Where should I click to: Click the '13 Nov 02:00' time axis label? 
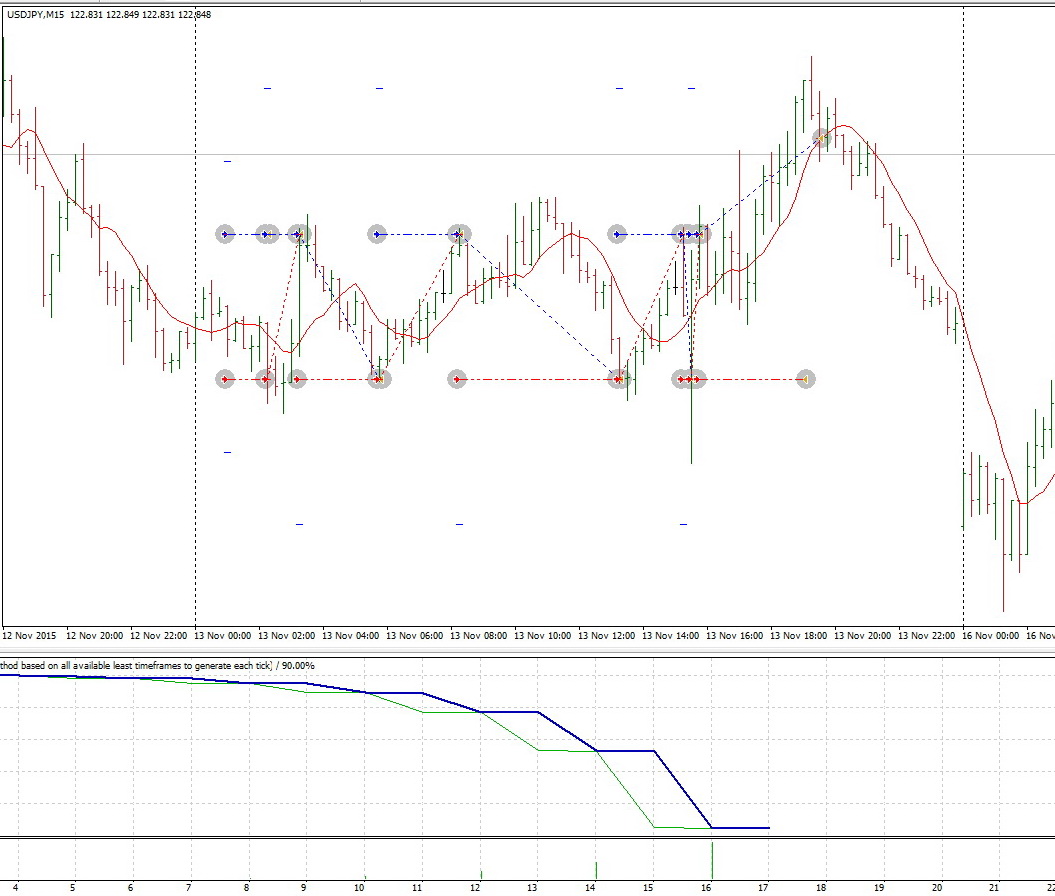[x=287, y=636]
